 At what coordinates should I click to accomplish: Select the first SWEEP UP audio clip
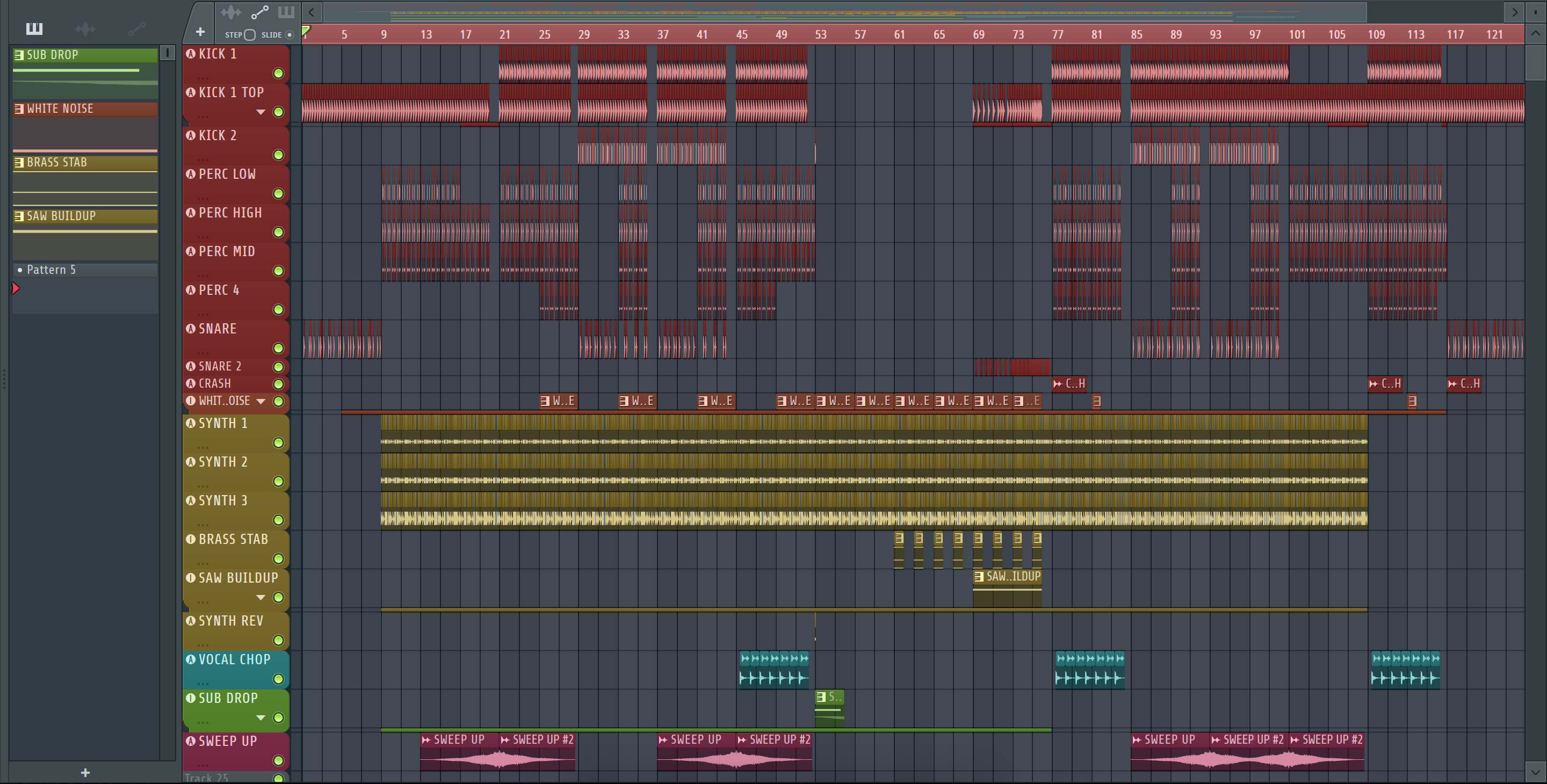459,752
